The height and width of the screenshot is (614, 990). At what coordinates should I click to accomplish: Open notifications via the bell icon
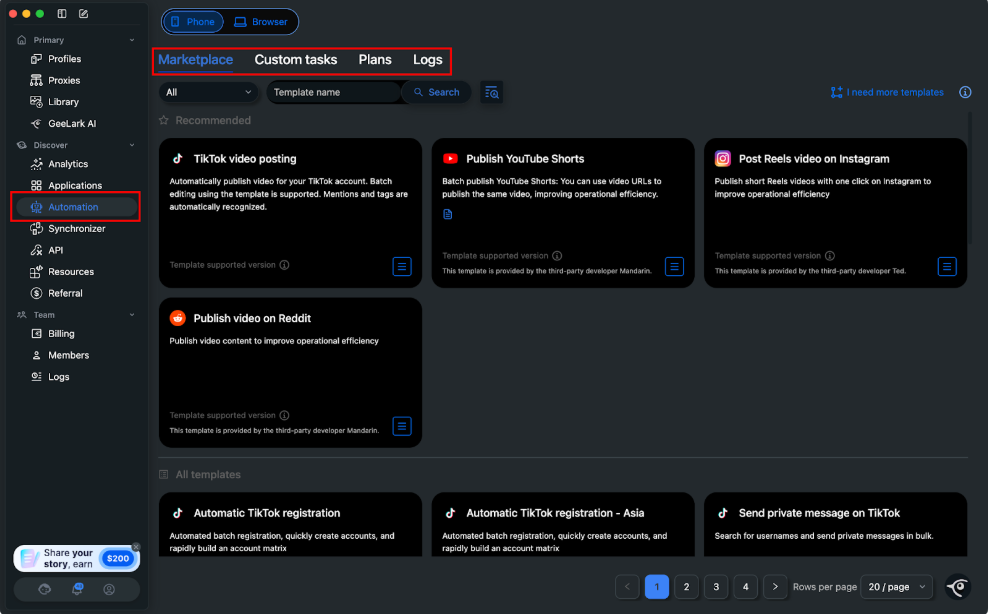point(77,590)
